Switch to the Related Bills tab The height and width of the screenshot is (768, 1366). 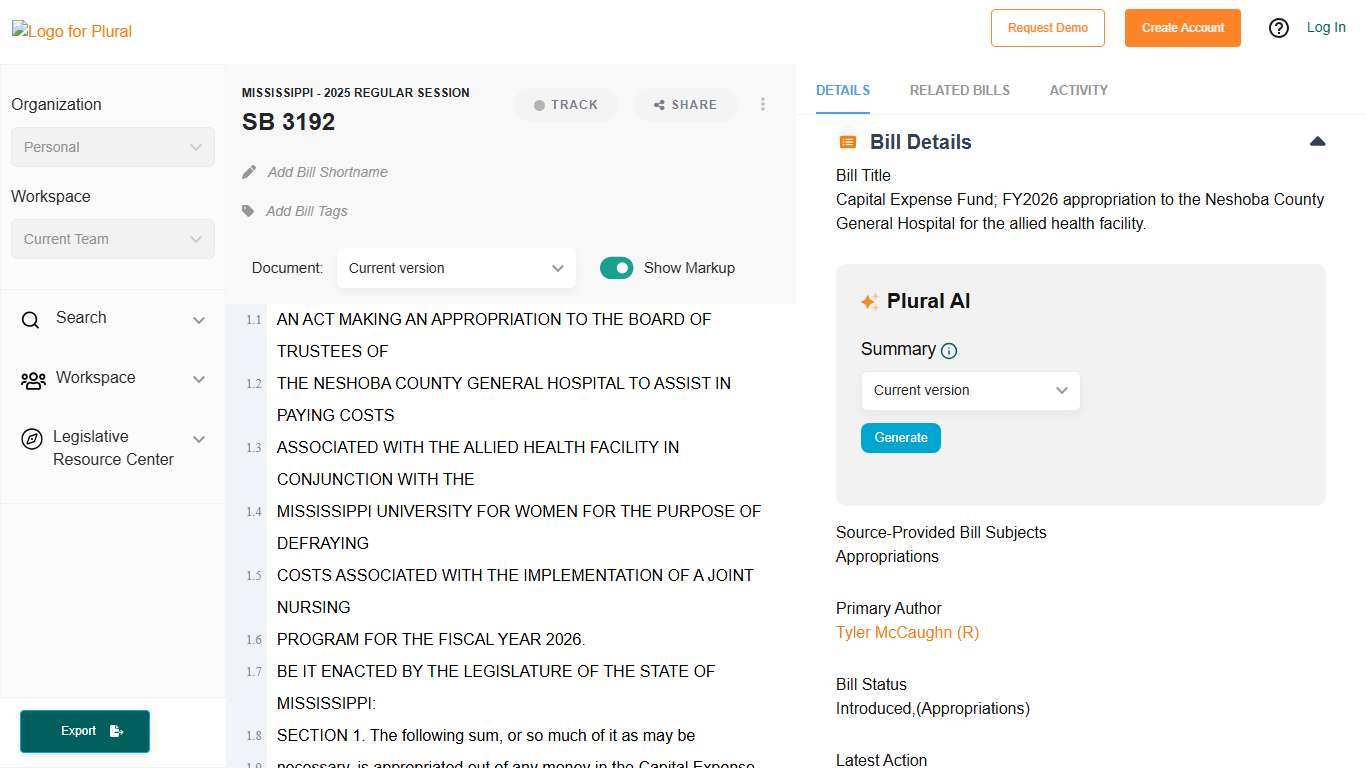pos(959,90)
